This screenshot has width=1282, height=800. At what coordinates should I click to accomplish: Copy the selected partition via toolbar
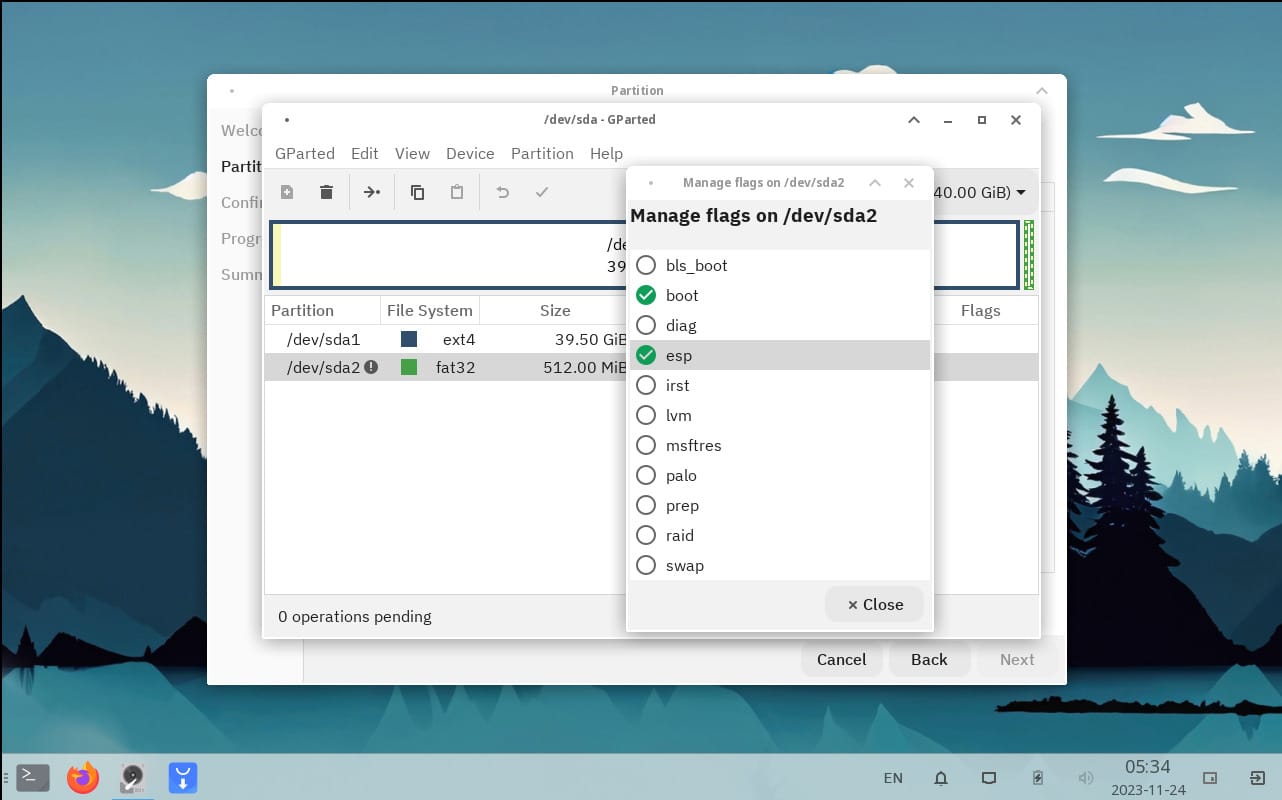(417, 191)
